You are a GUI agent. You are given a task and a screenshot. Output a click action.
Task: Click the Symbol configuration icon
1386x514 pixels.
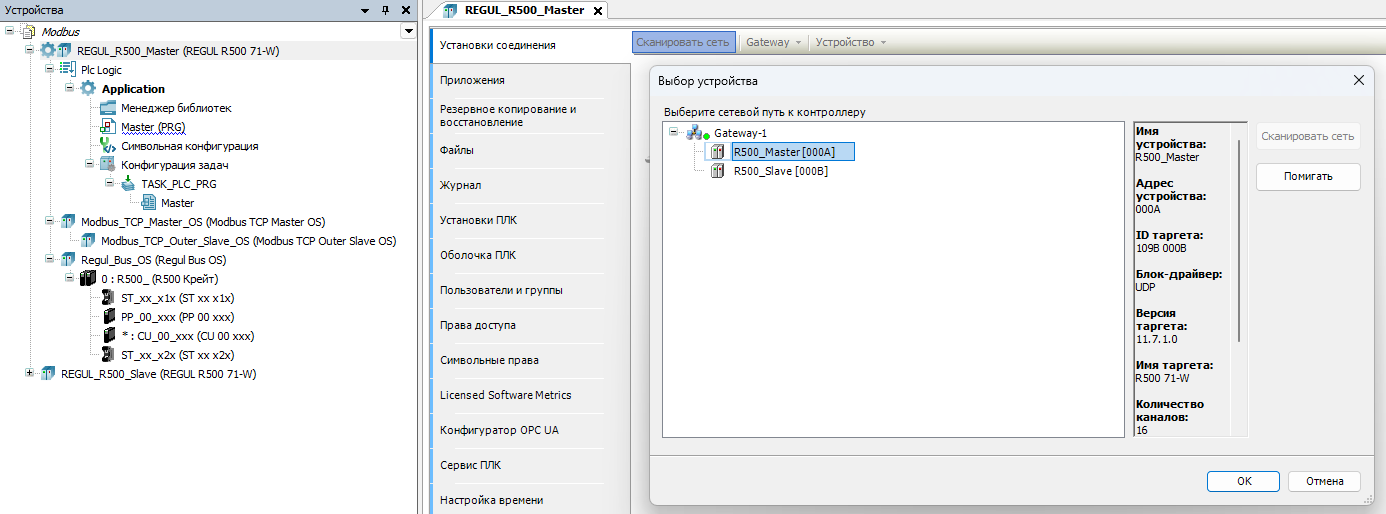[109, 146]
